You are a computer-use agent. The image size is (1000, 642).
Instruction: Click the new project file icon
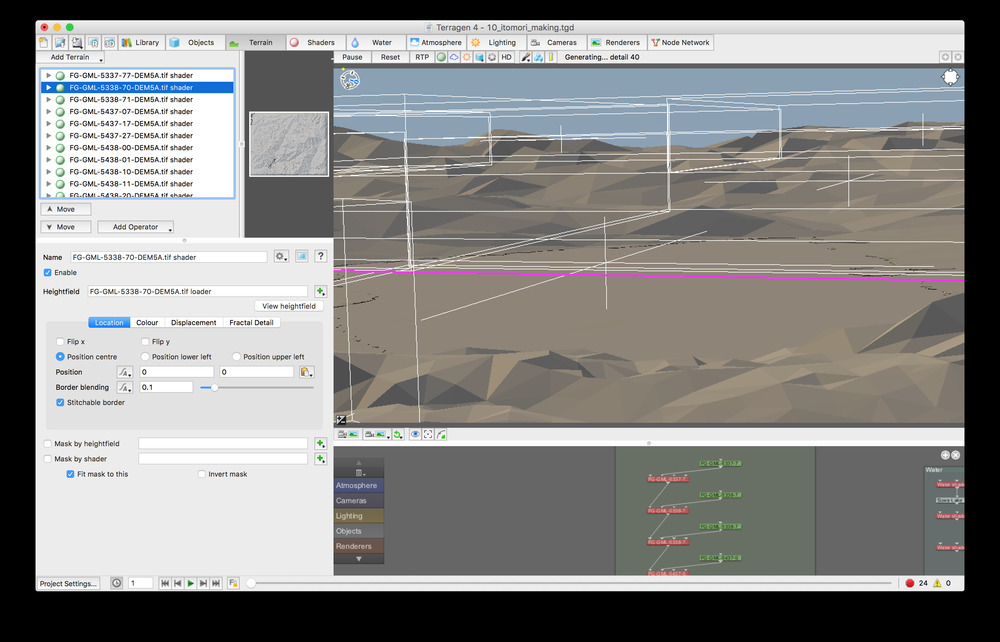pyautogui.click(x=43, y=43)
